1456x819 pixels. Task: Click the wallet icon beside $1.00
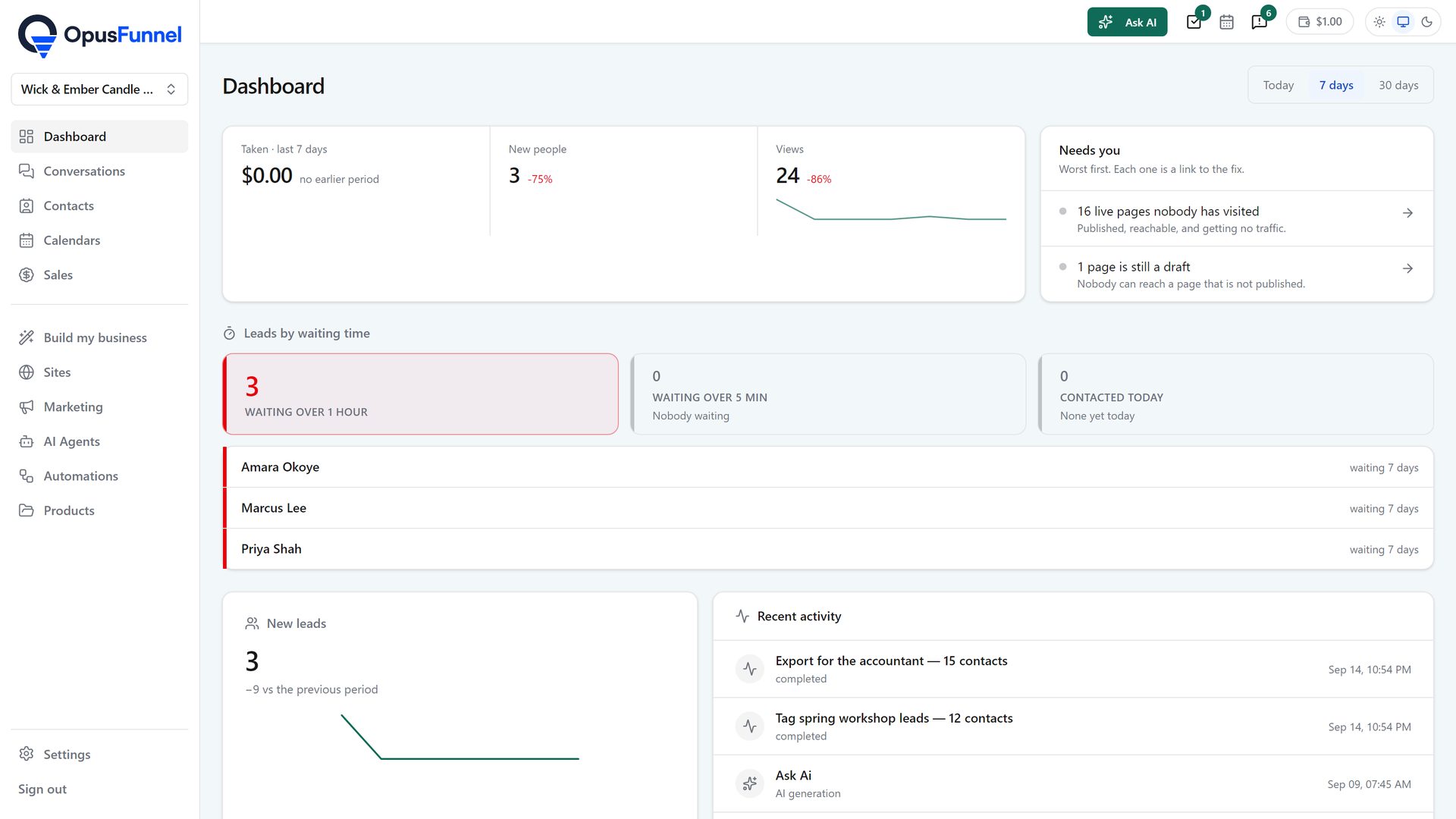pos(1304,22)
